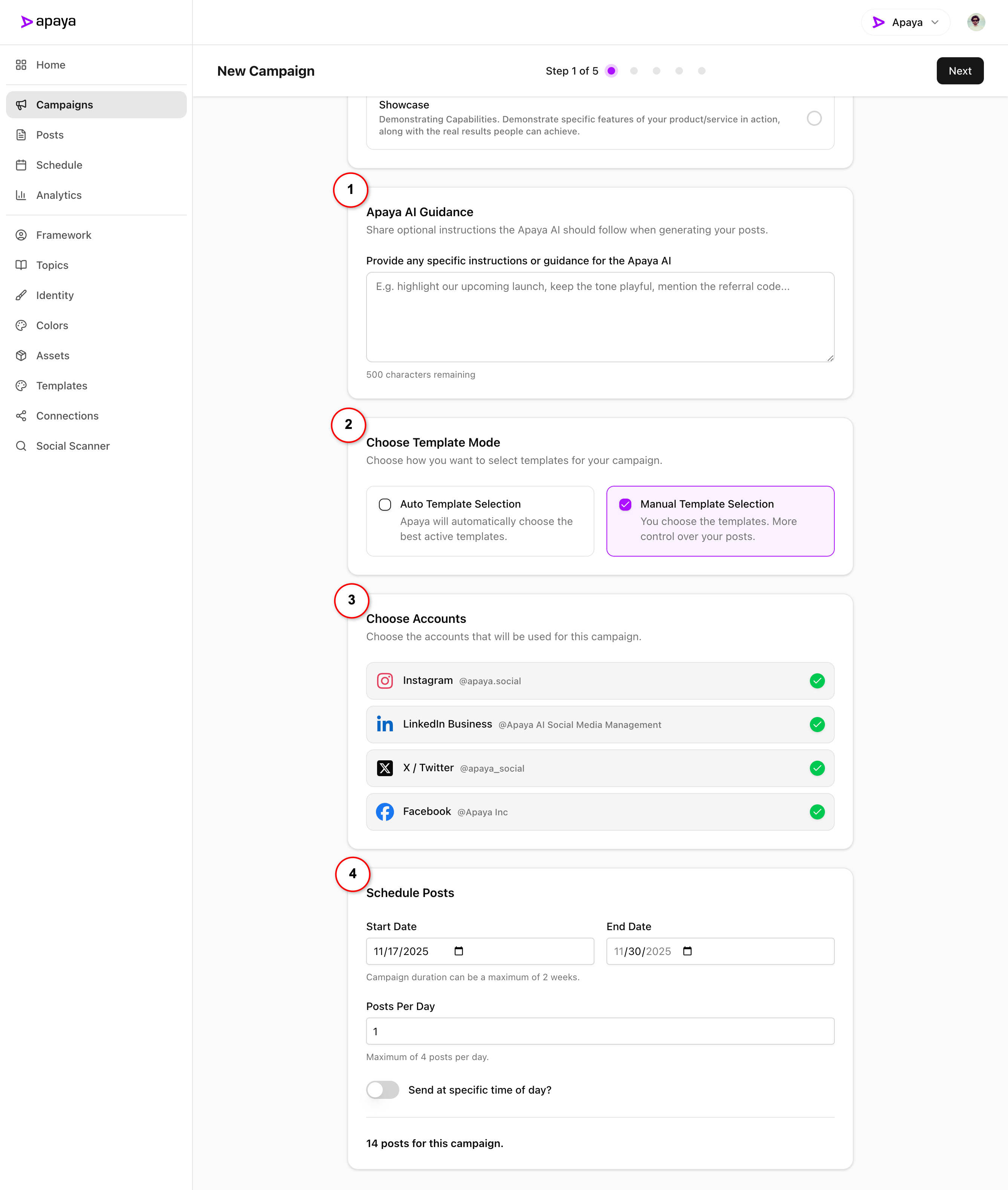Deselect the Facebook account green checkmark

point(817,811)
